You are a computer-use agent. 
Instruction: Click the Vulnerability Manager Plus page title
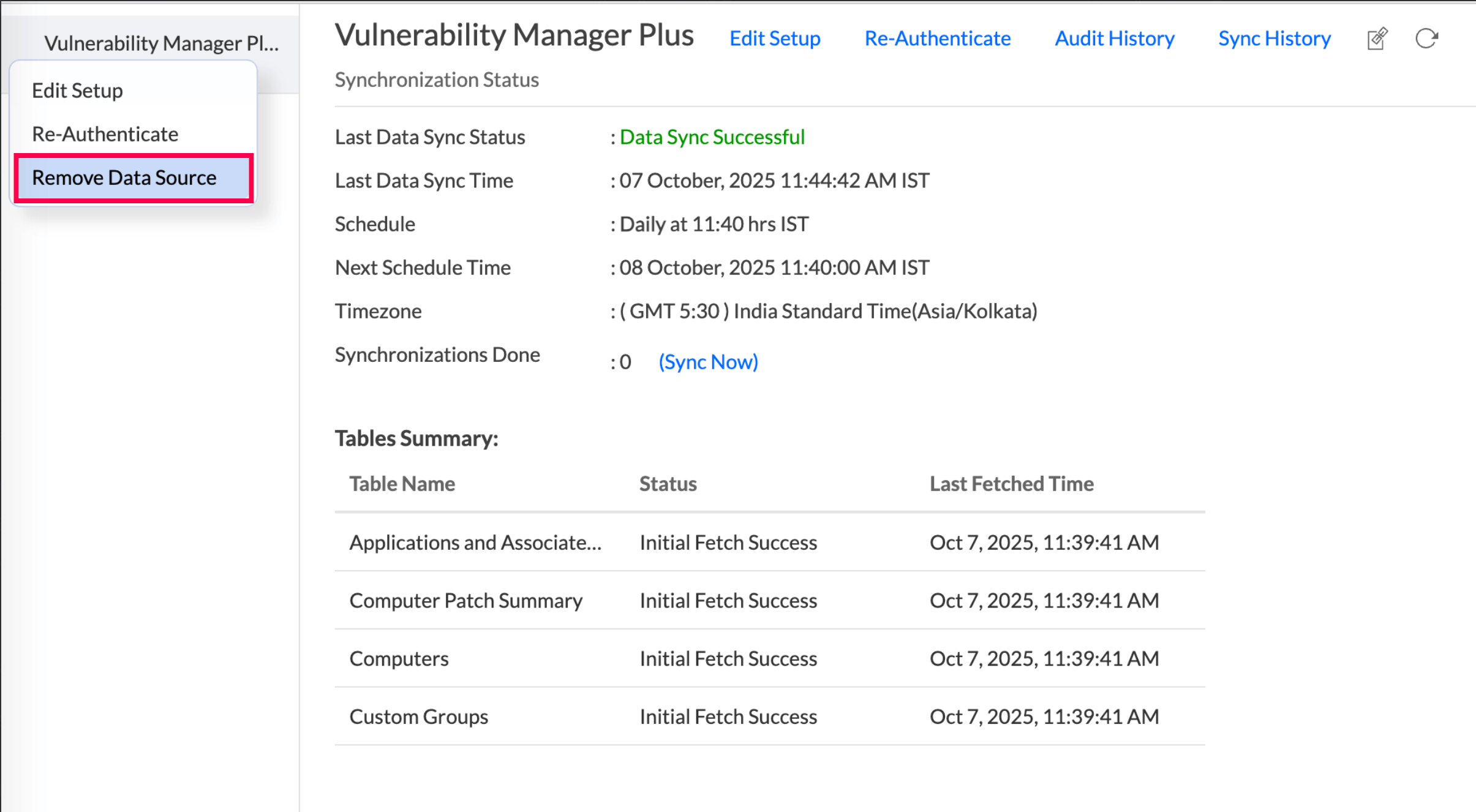(x=514, y=36)
